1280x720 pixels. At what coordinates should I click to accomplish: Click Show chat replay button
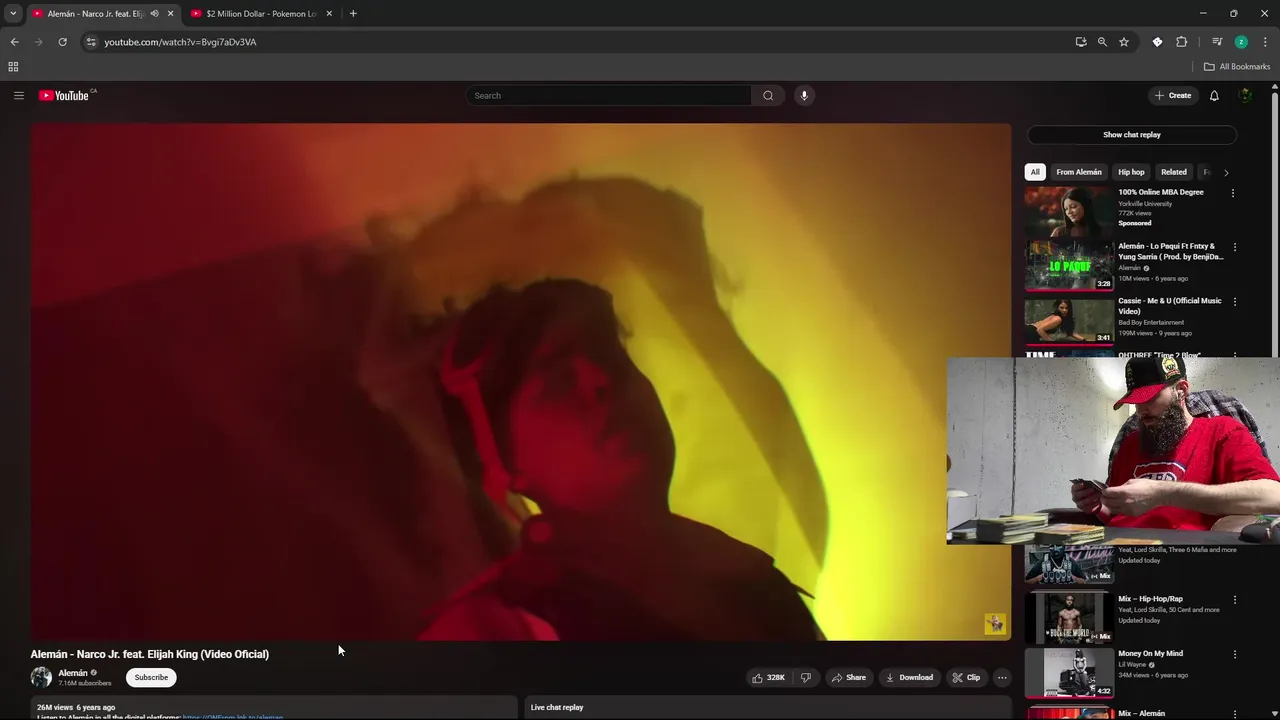coord(1132,135)
